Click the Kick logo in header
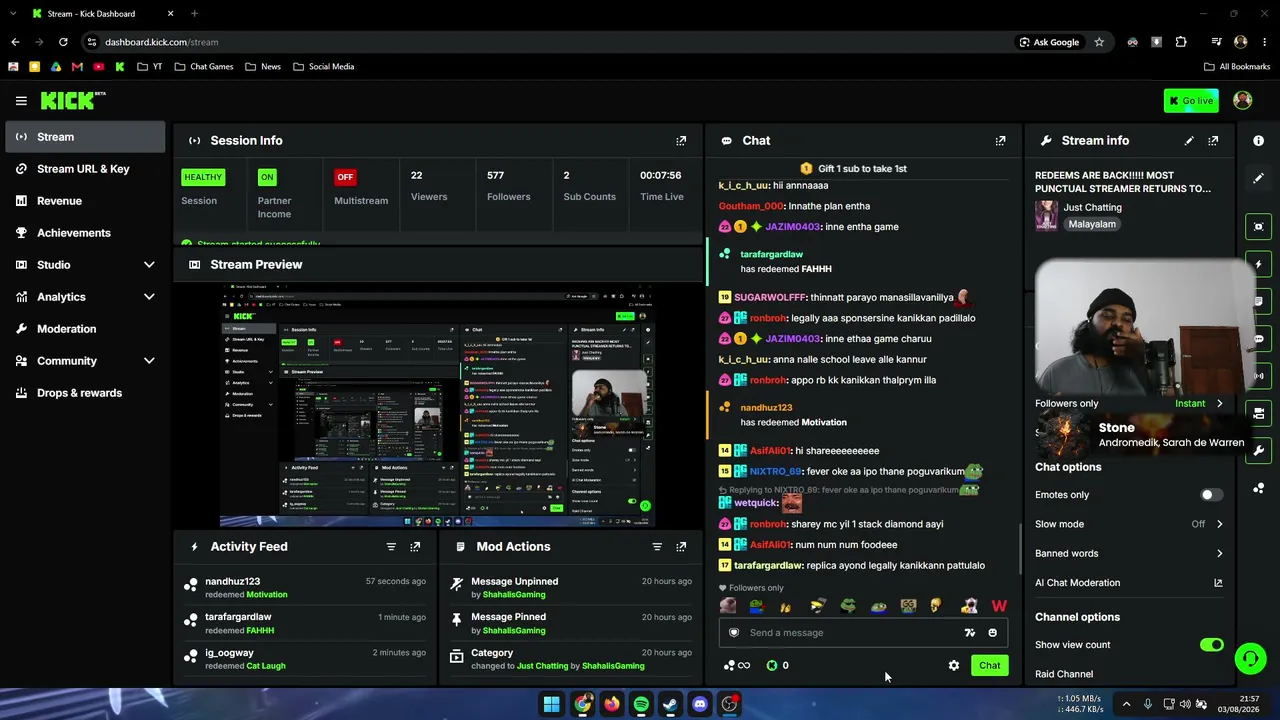The height and width of the screenshot is (720, 1280). click(72, 100)
